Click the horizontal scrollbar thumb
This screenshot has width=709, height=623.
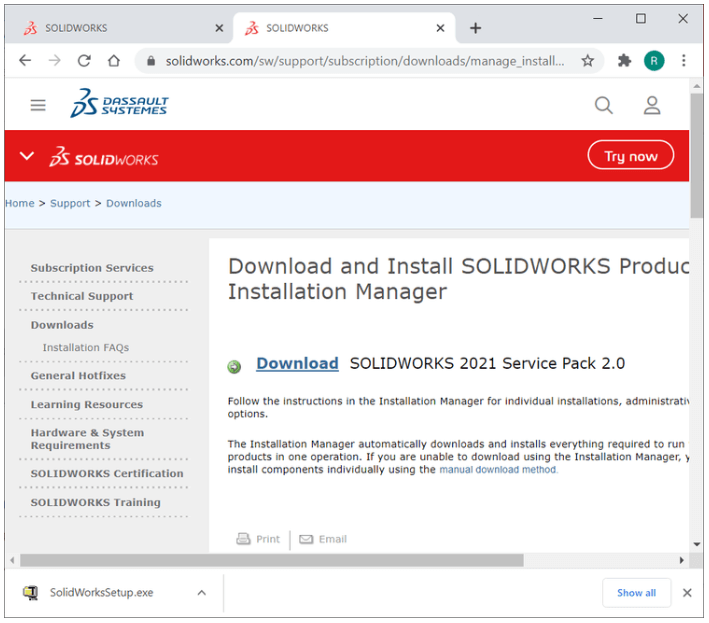point(271,561)
